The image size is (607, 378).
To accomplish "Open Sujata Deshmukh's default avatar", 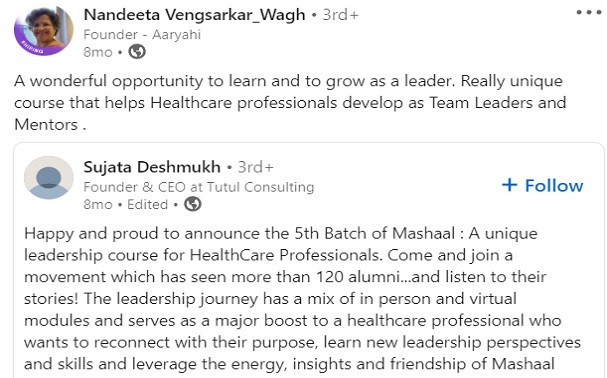I will (x=49, y=178).
